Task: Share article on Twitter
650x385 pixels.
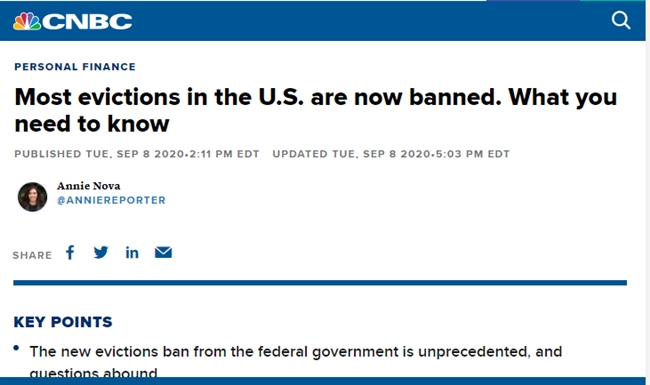Action: tap(101, 252)
